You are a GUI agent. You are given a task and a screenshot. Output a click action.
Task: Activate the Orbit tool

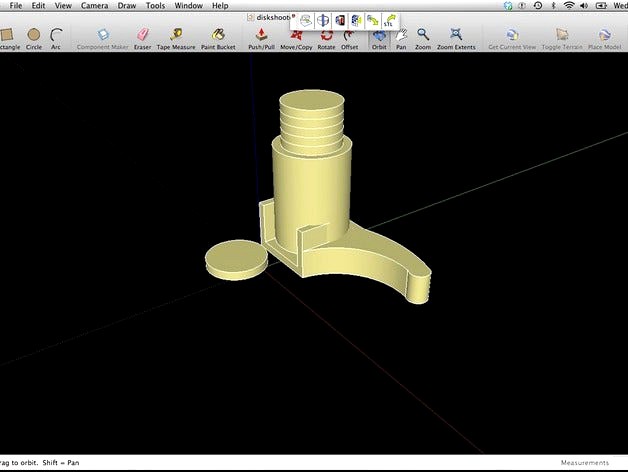(x=379, y=37)
